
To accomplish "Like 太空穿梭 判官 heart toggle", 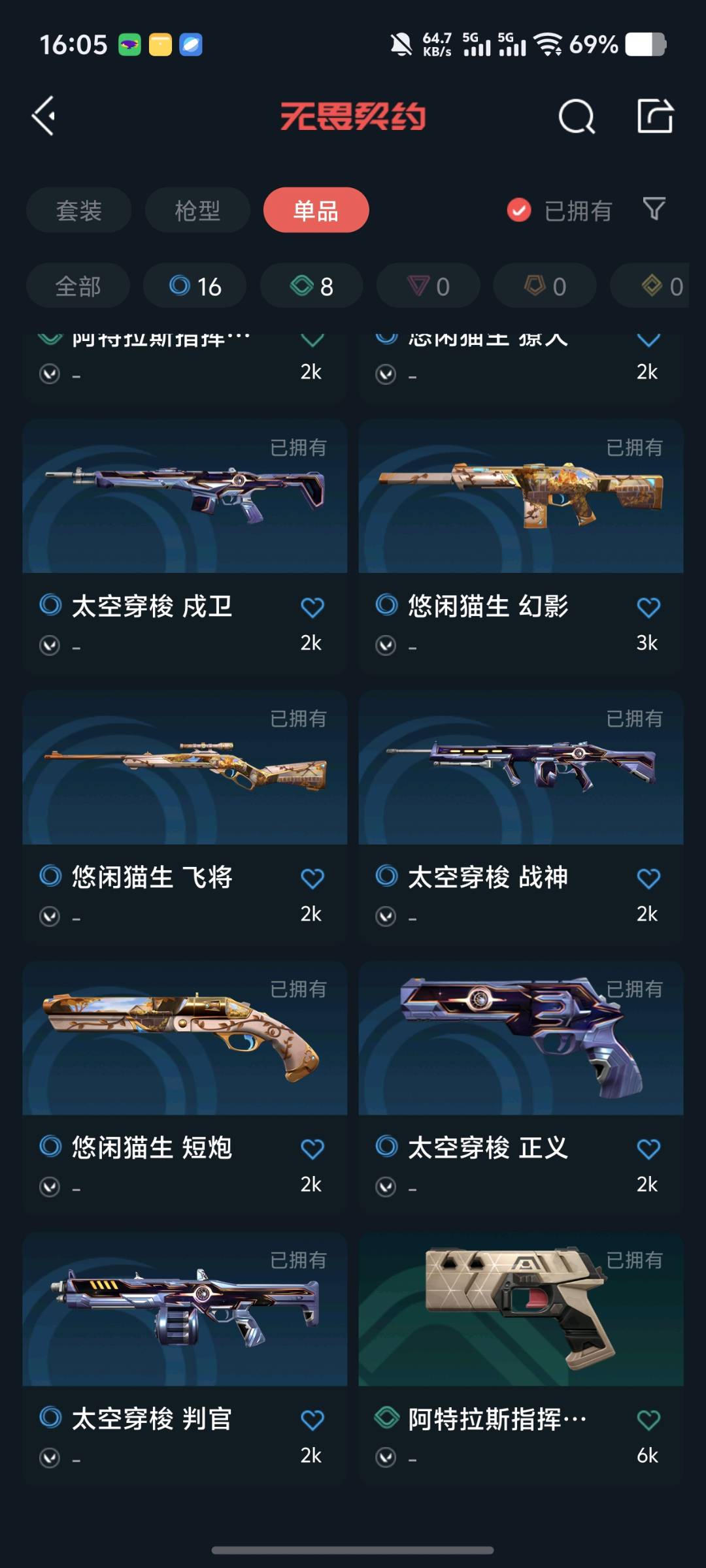I will pos(312,1419).
